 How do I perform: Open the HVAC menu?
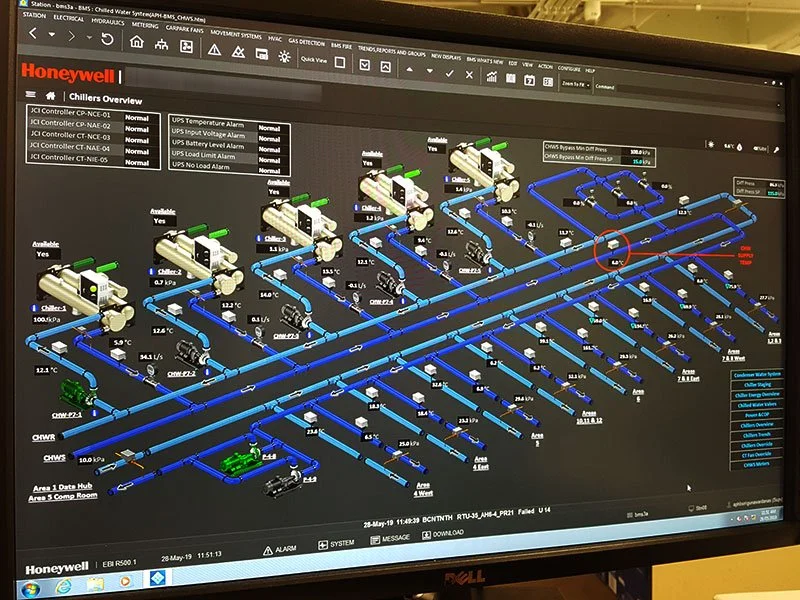tap(275, 39)
